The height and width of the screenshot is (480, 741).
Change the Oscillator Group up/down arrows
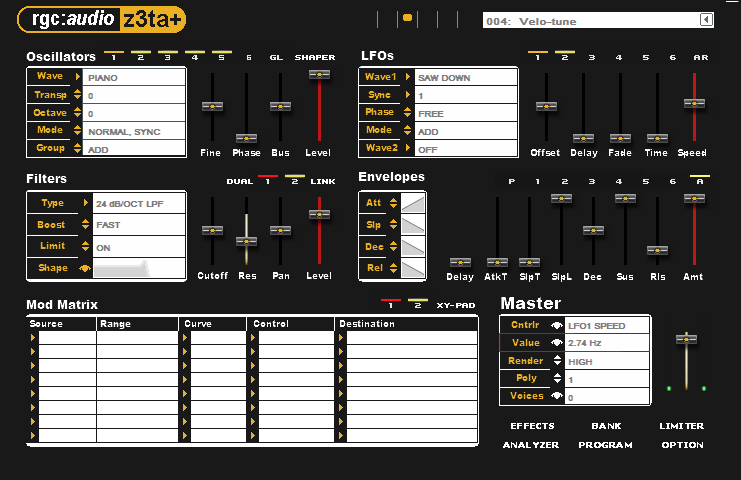click(78, 148)
